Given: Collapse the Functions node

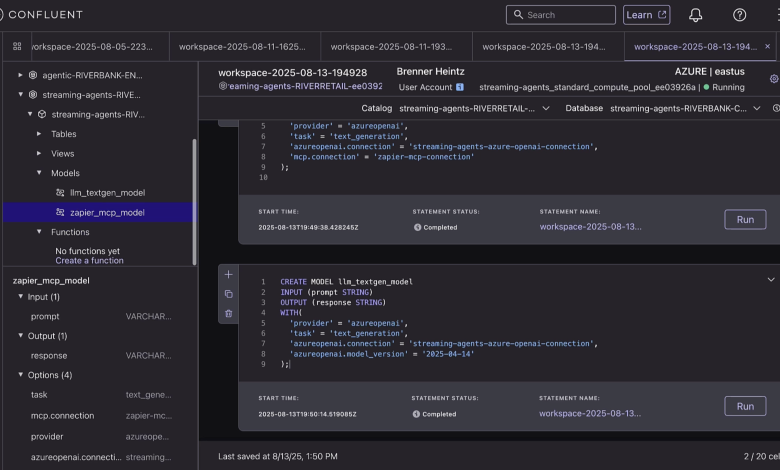Looking at the screenshot, I should [39, 231].
